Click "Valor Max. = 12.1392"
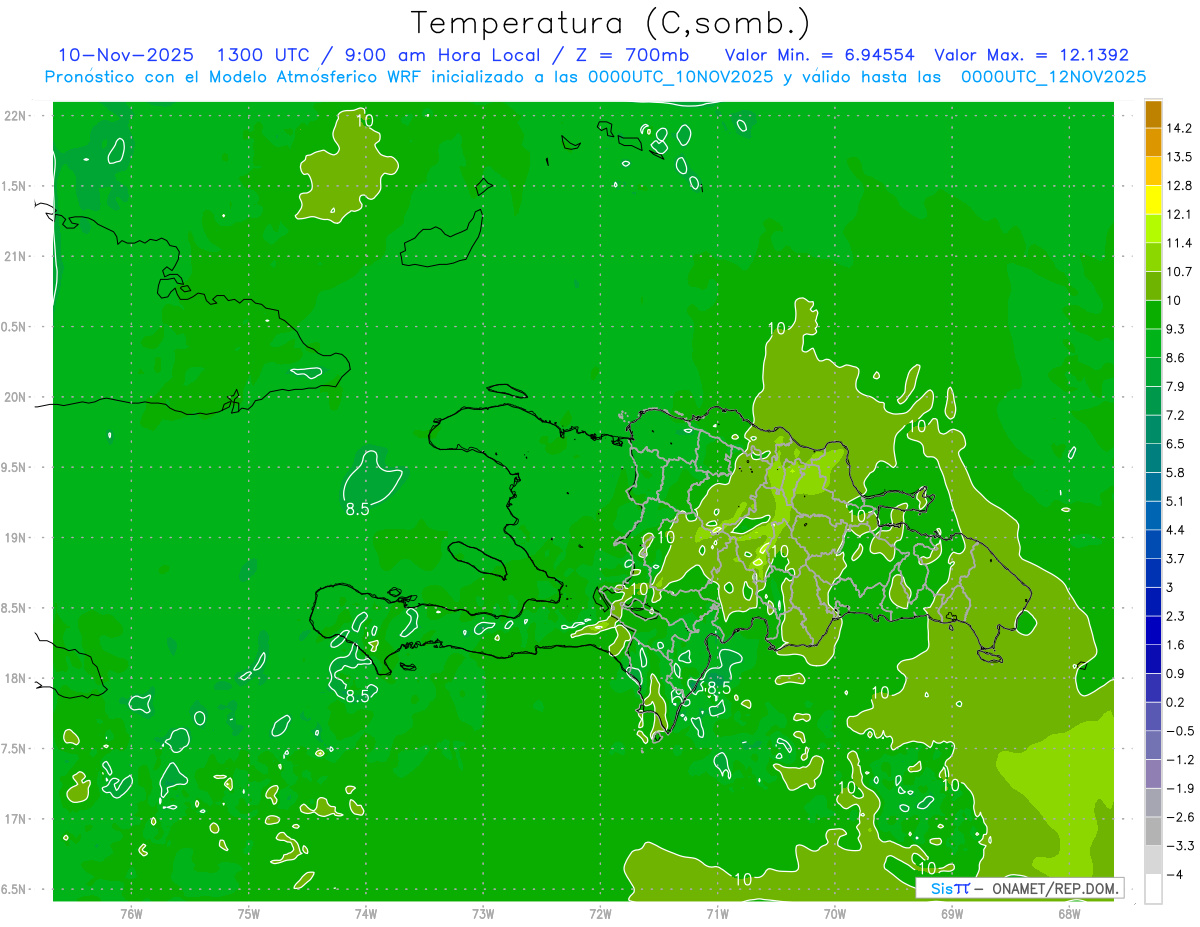 pos(1032,55)
